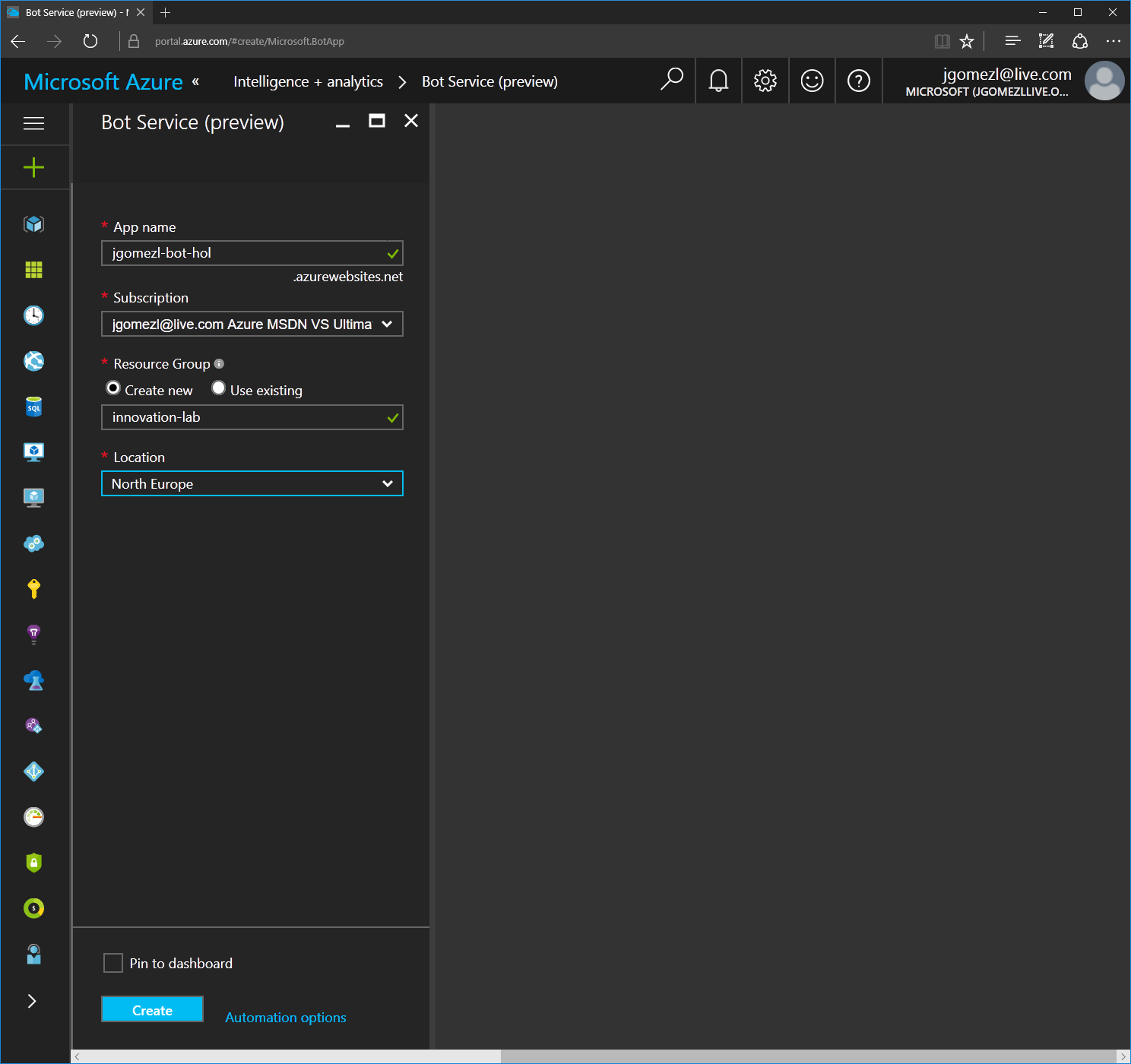Select the Use existing radio button
This screenshot has width=1131, height=1064.
pos(218,388)
